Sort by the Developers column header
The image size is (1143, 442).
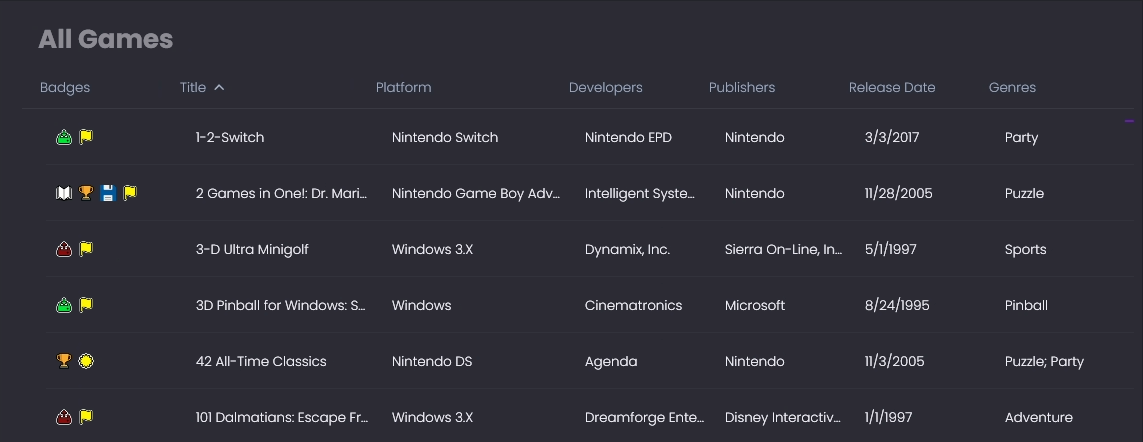click(605, 88)
